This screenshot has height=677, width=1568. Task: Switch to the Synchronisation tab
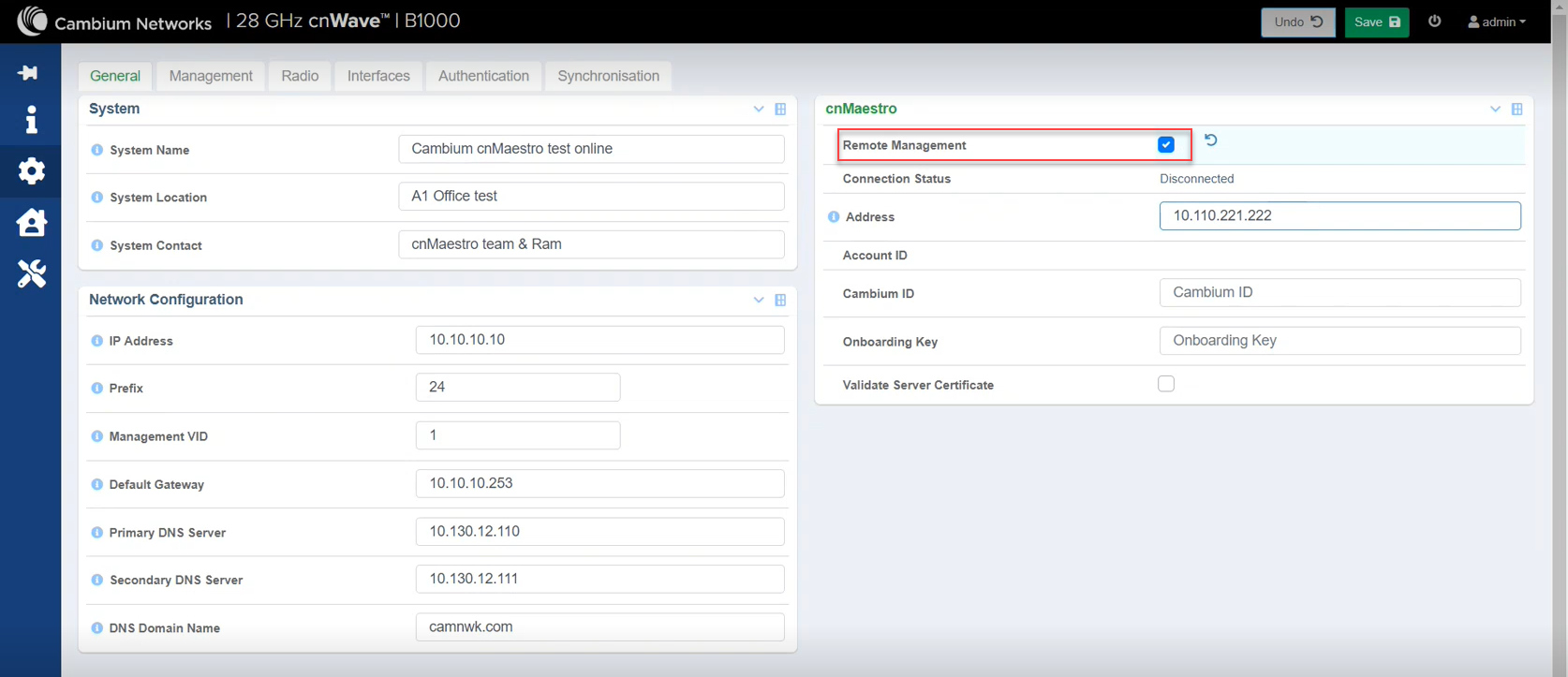tap(609, 76)
